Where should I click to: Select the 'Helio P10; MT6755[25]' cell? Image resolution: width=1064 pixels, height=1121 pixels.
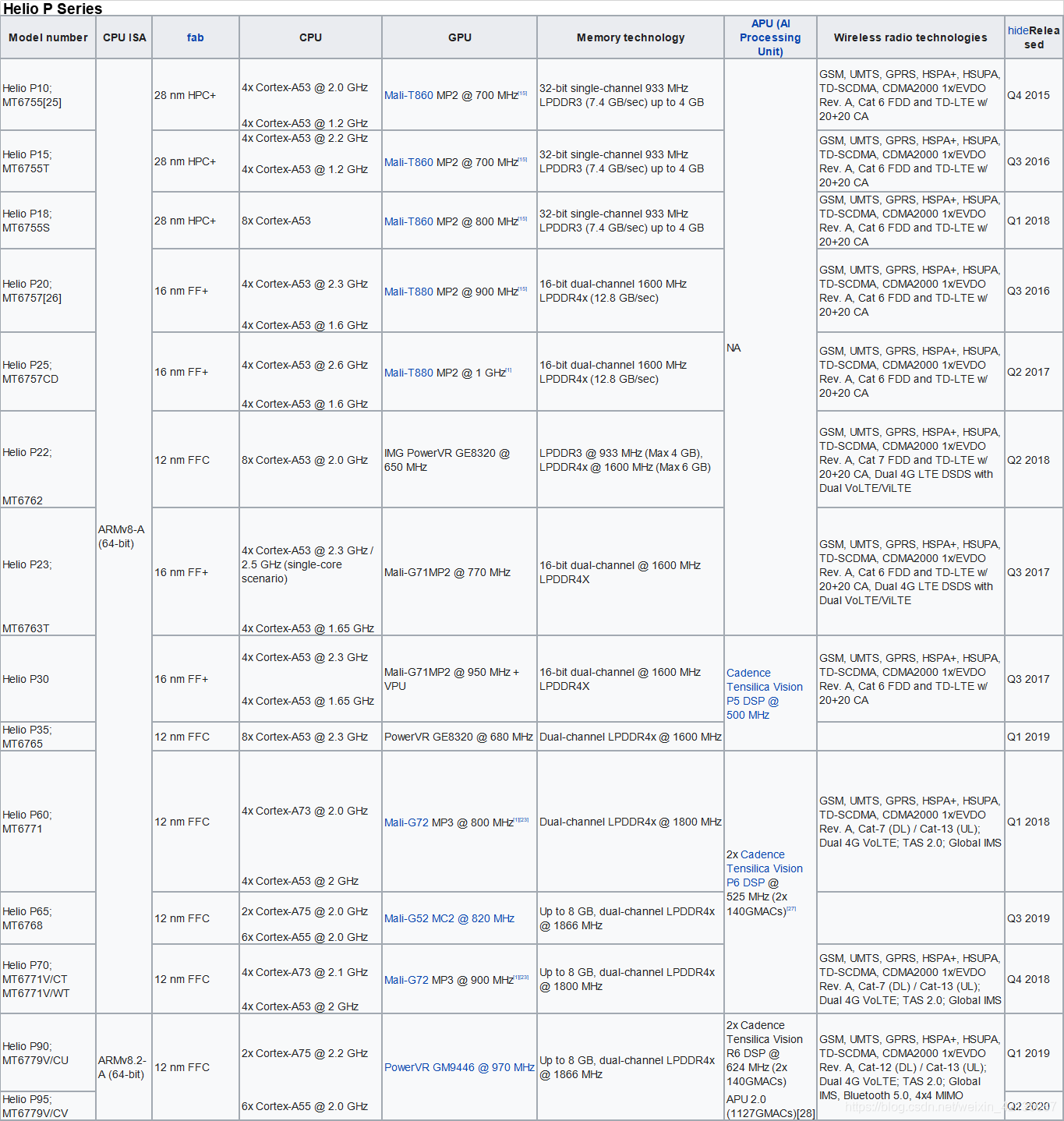coord(48,95)
